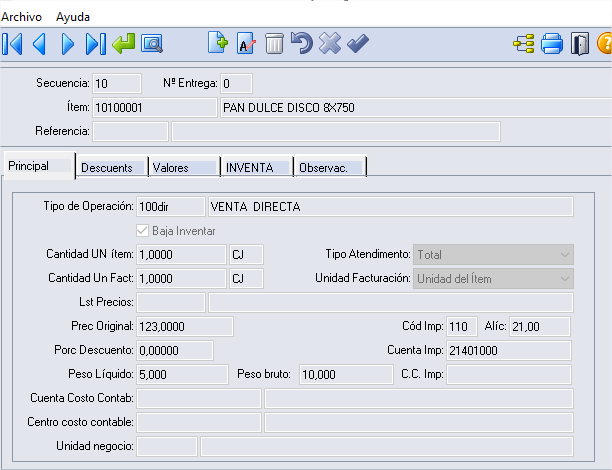The width and height of the screenshot is (612, 470).
Task: Go to the previous record
Action: pos(39,43)
